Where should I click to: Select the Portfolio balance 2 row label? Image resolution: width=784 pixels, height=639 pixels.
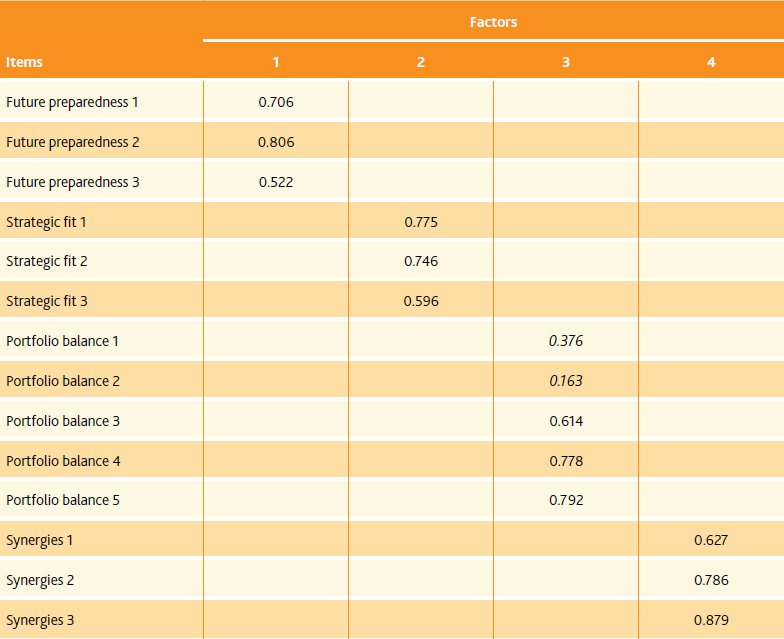click(63, 382)
